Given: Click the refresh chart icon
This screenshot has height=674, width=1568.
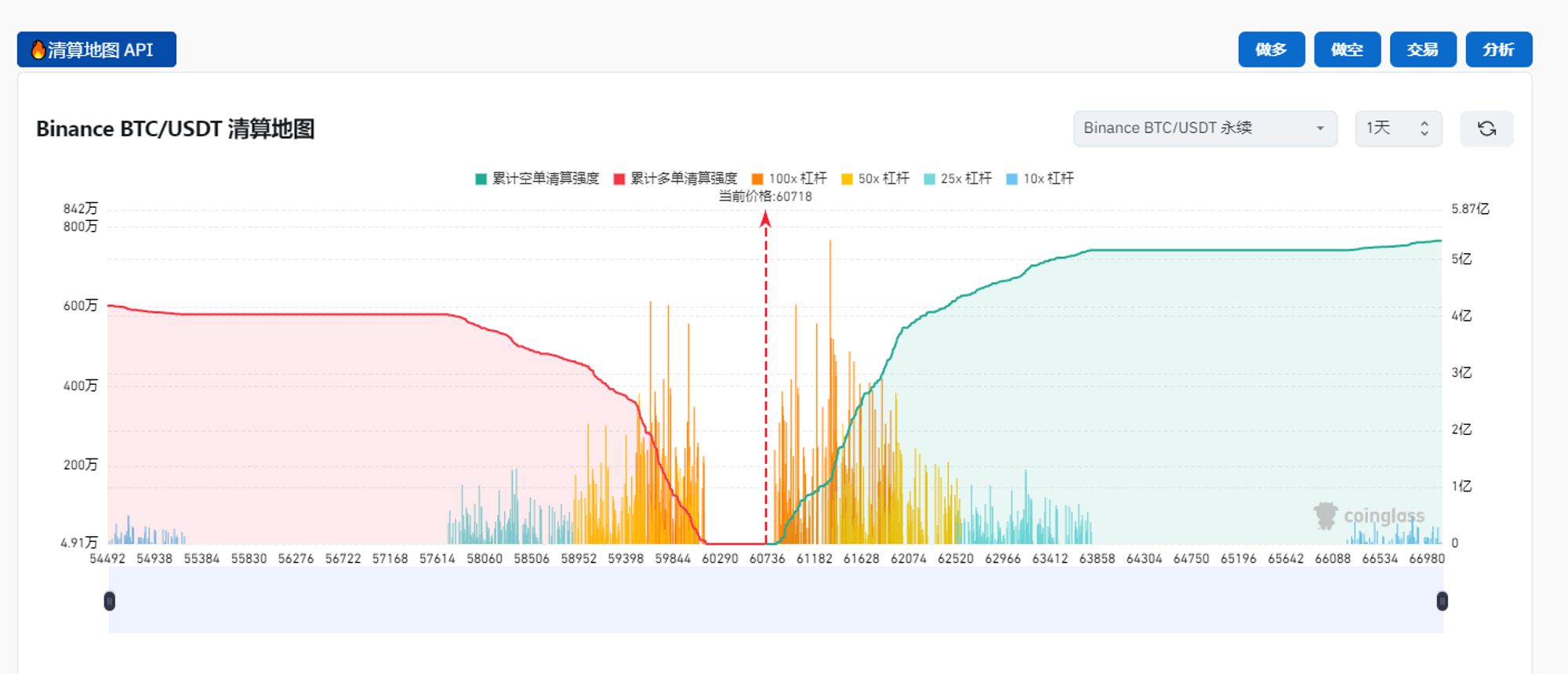Looking at the screenshot, I should (x=1486, y=129).
